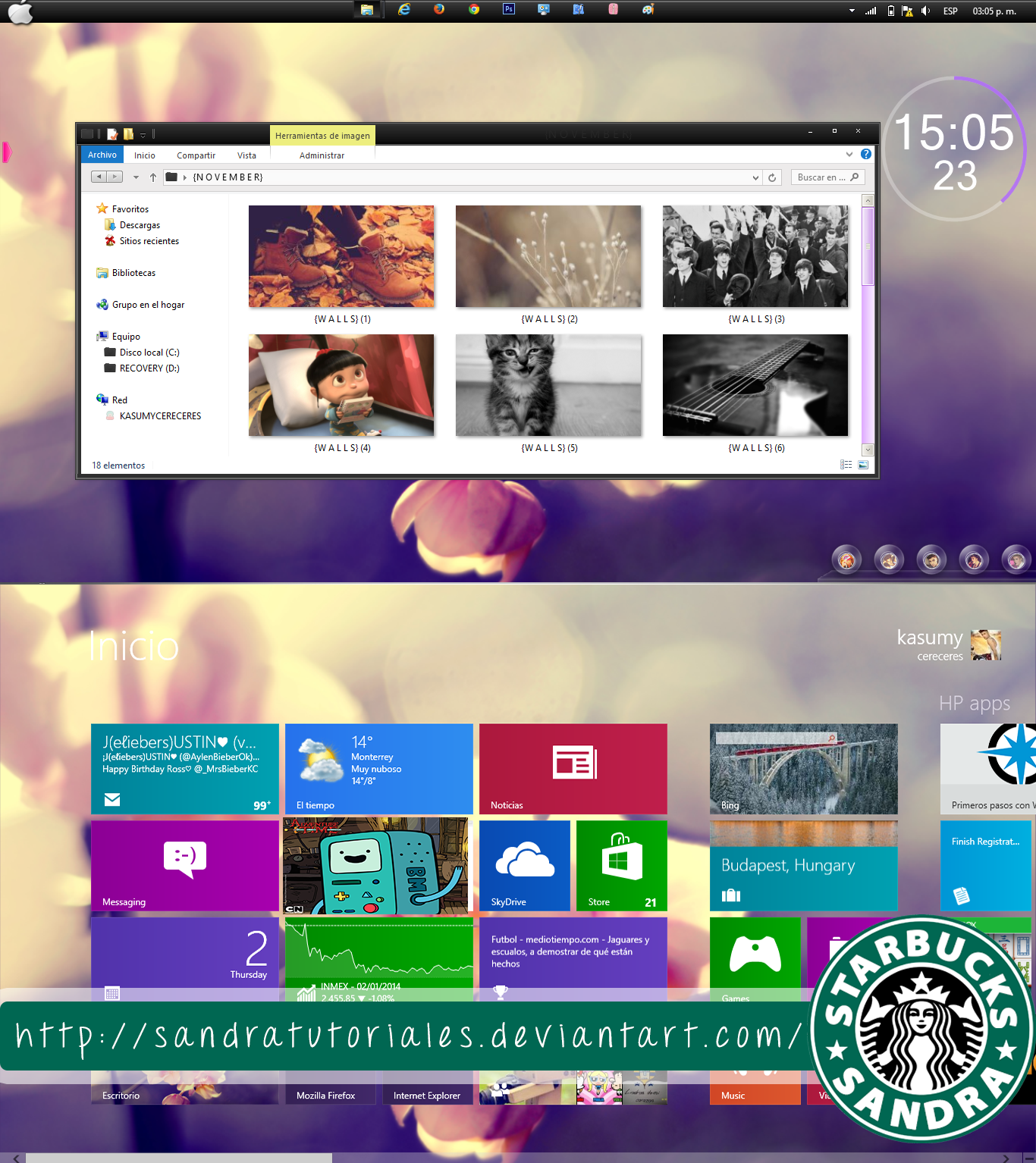
Task: Select {WALLS} (1) boots thumbnail
Action: pyautogui.click(x=341, y=256)
